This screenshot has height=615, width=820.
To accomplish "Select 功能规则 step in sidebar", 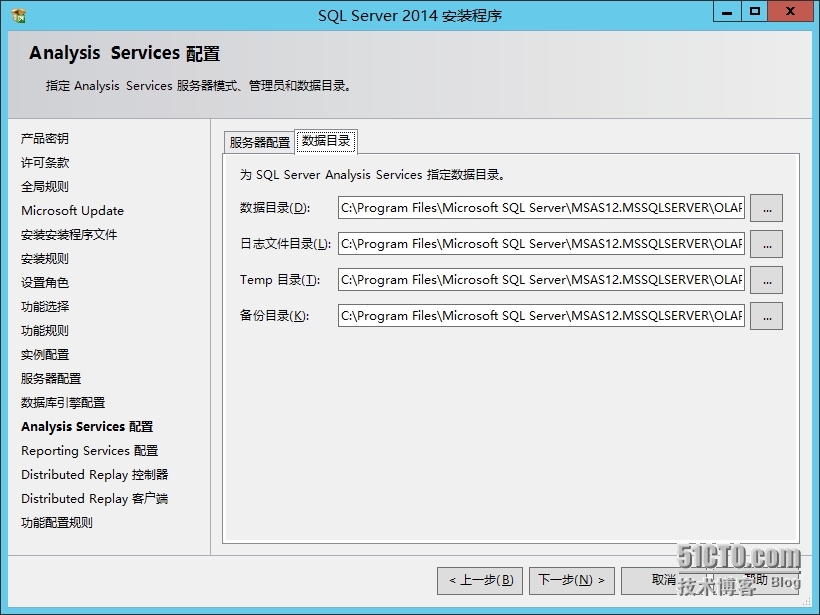I will point(45,331).
